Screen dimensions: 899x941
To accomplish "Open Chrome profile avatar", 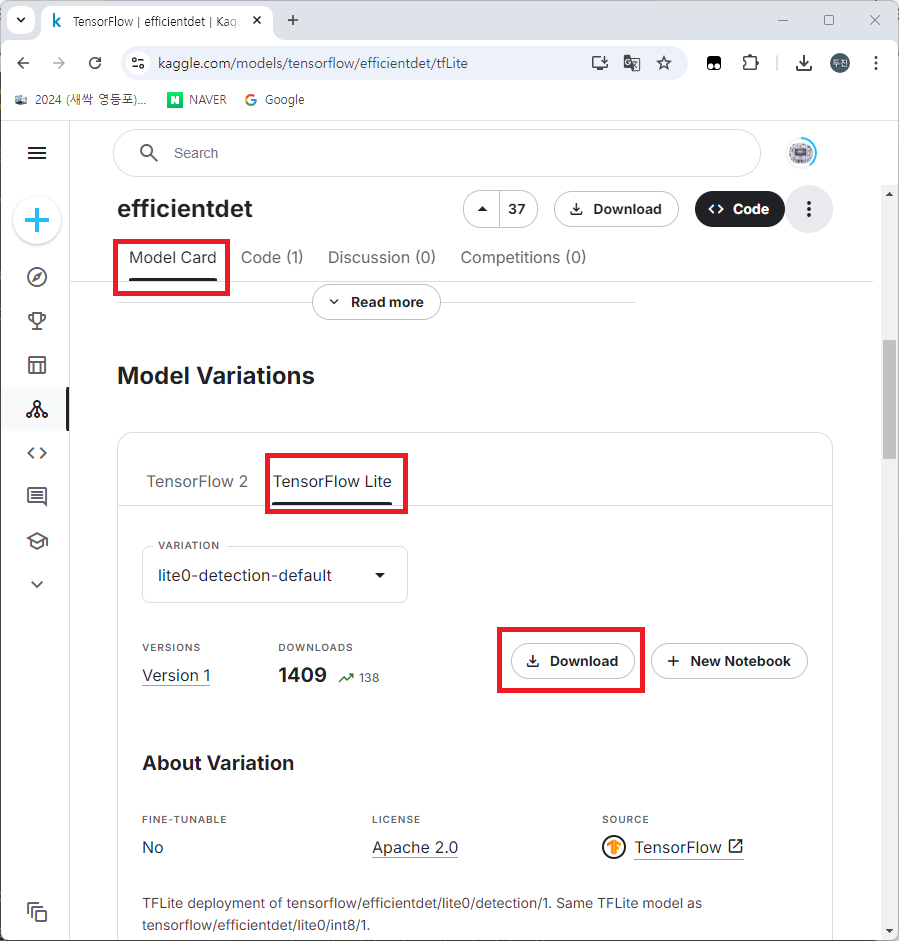I will click(840, 63).
